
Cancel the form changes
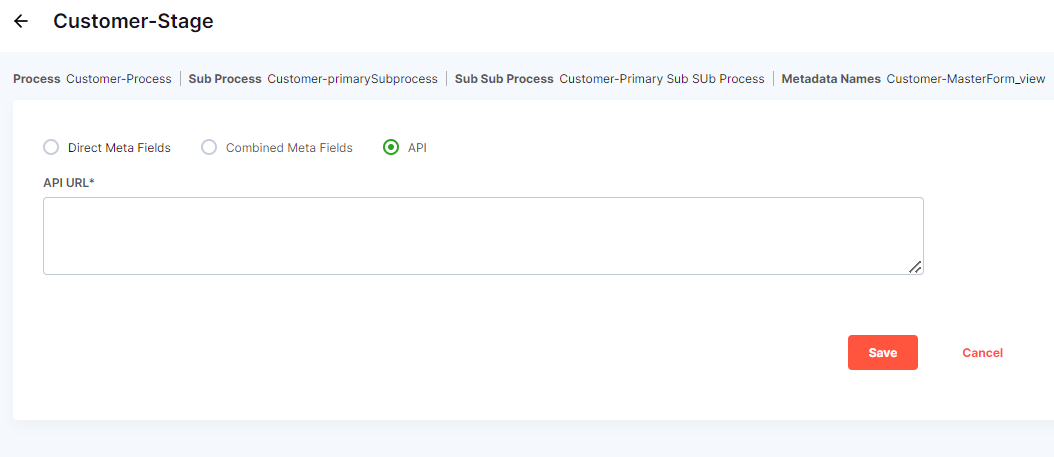tap(982, 352)
